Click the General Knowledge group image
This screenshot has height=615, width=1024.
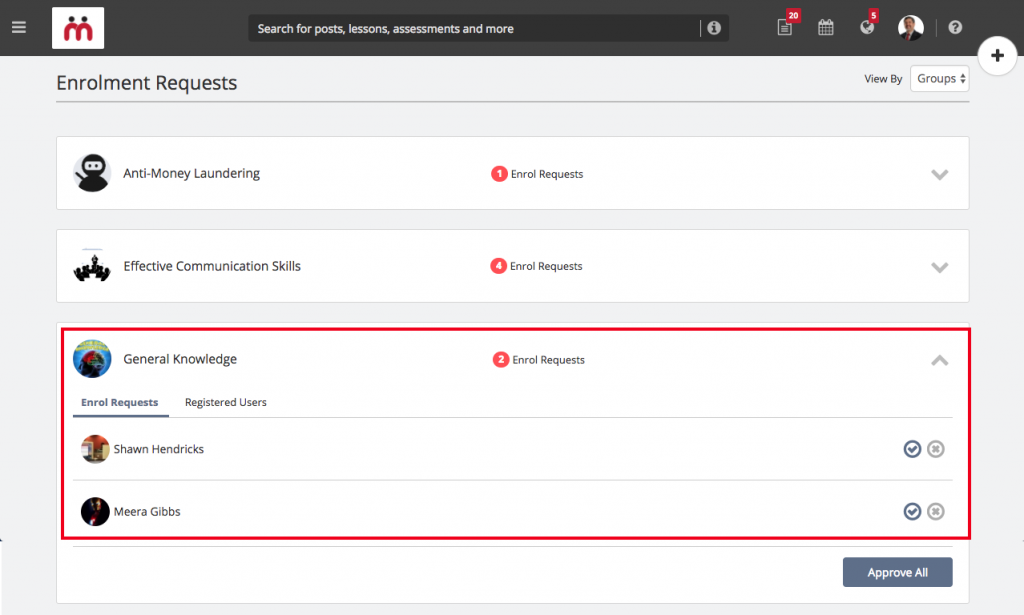point(92,358)
